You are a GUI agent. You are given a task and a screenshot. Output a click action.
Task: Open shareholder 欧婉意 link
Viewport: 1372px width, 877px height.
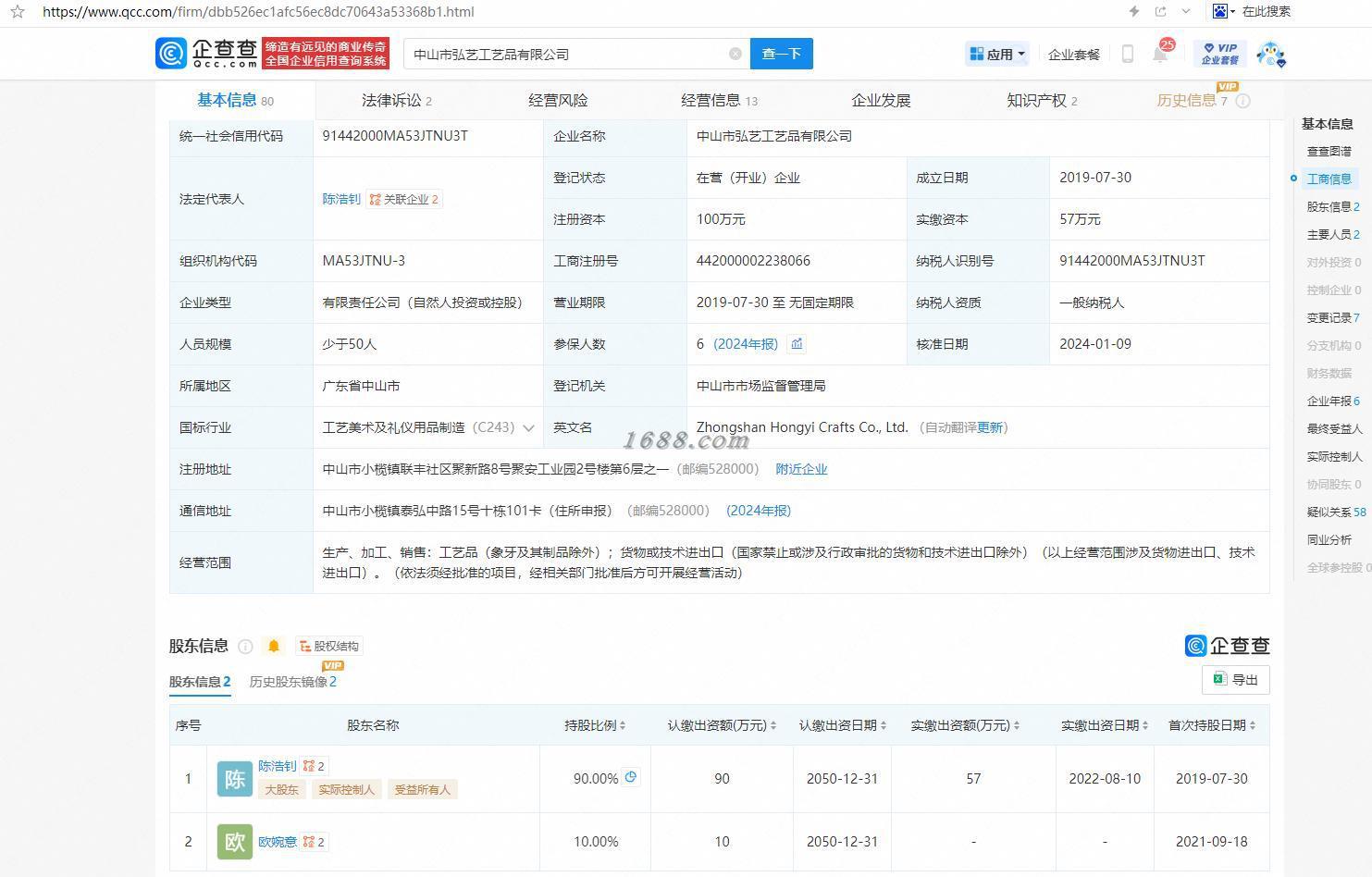(278, 842)
